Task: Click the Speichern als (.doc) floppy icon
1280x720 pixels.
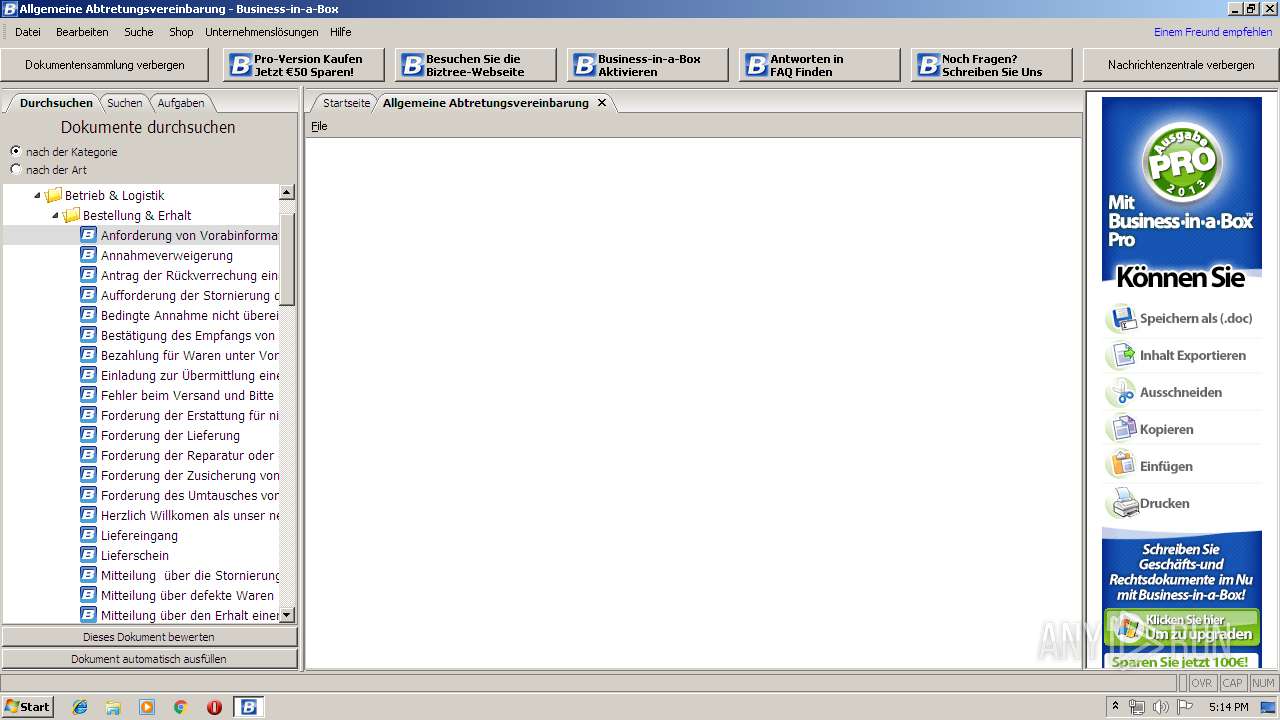Action: click(1122, 319)
